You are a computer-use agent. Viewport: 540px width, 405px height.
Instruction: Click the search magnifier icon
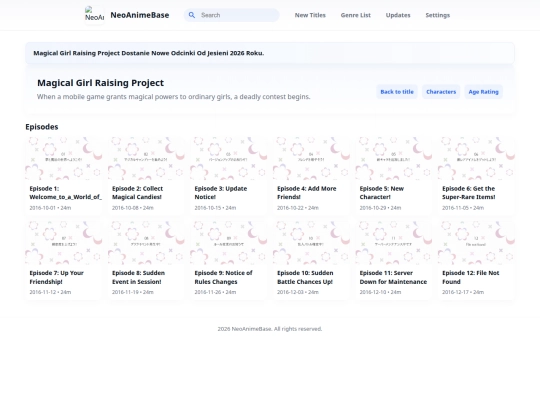(192, 15)
